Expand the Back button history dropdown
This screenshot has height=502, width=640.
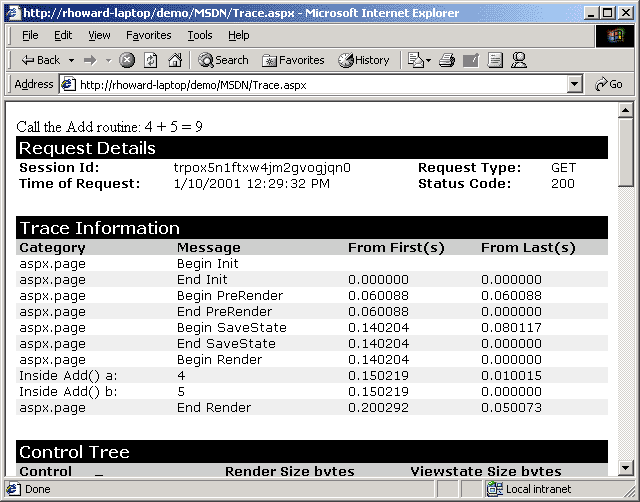(x=70, y=60)
